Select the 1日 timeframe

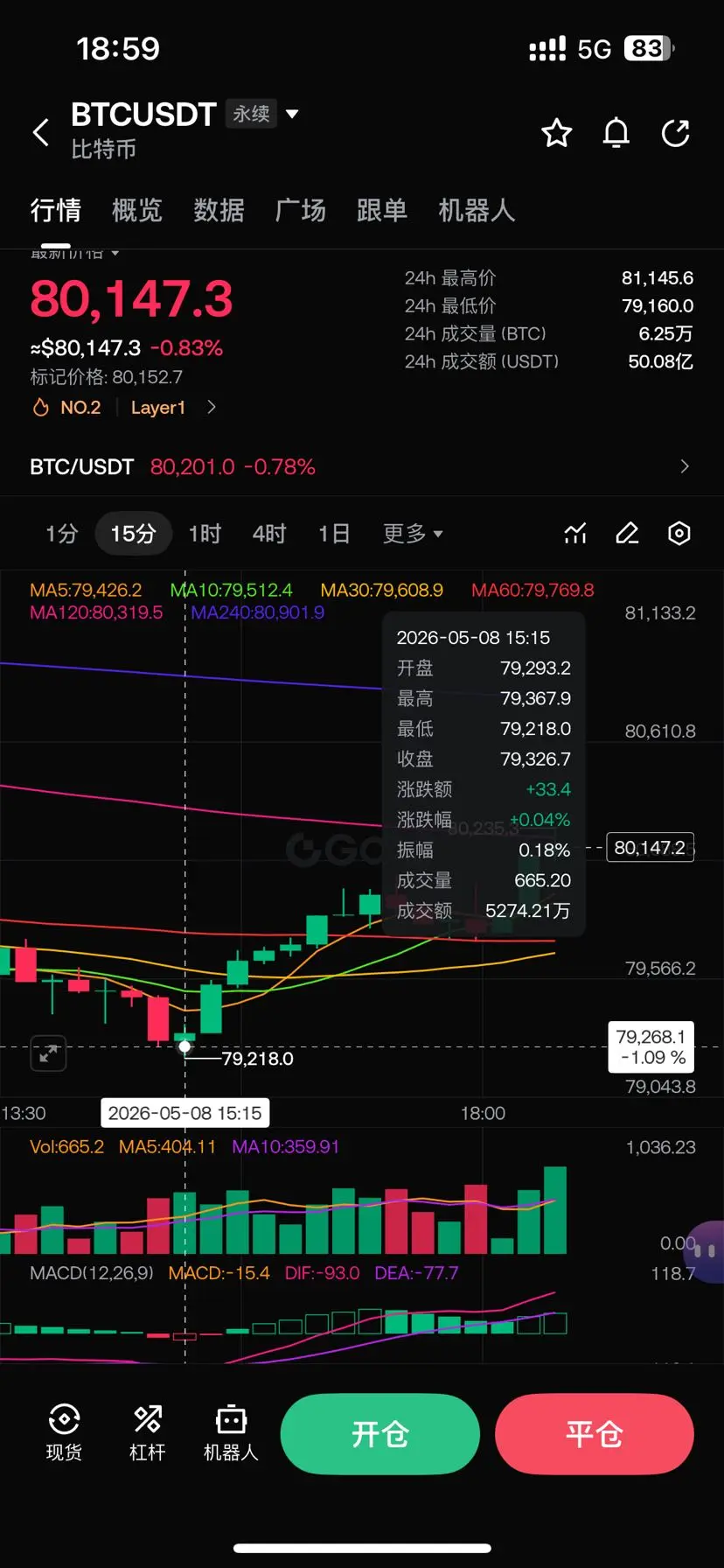tap(334, 533)
